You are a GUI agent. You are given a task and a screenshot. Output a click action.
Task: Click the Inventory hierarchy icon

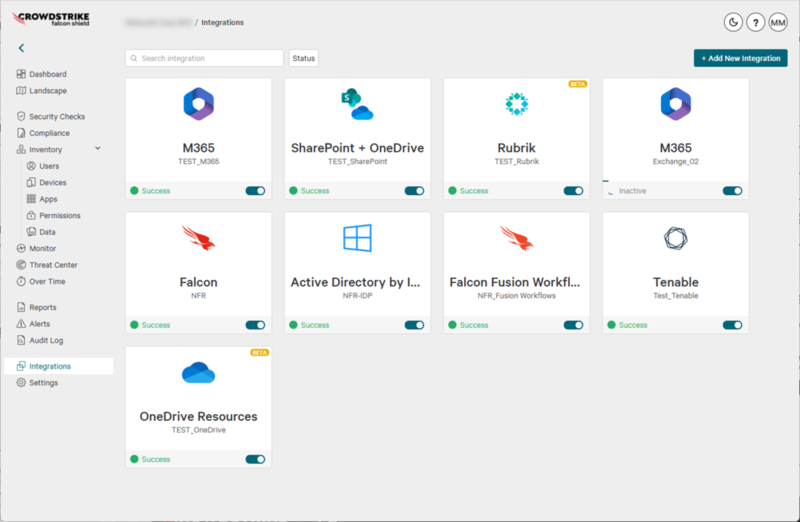[21, 150]
